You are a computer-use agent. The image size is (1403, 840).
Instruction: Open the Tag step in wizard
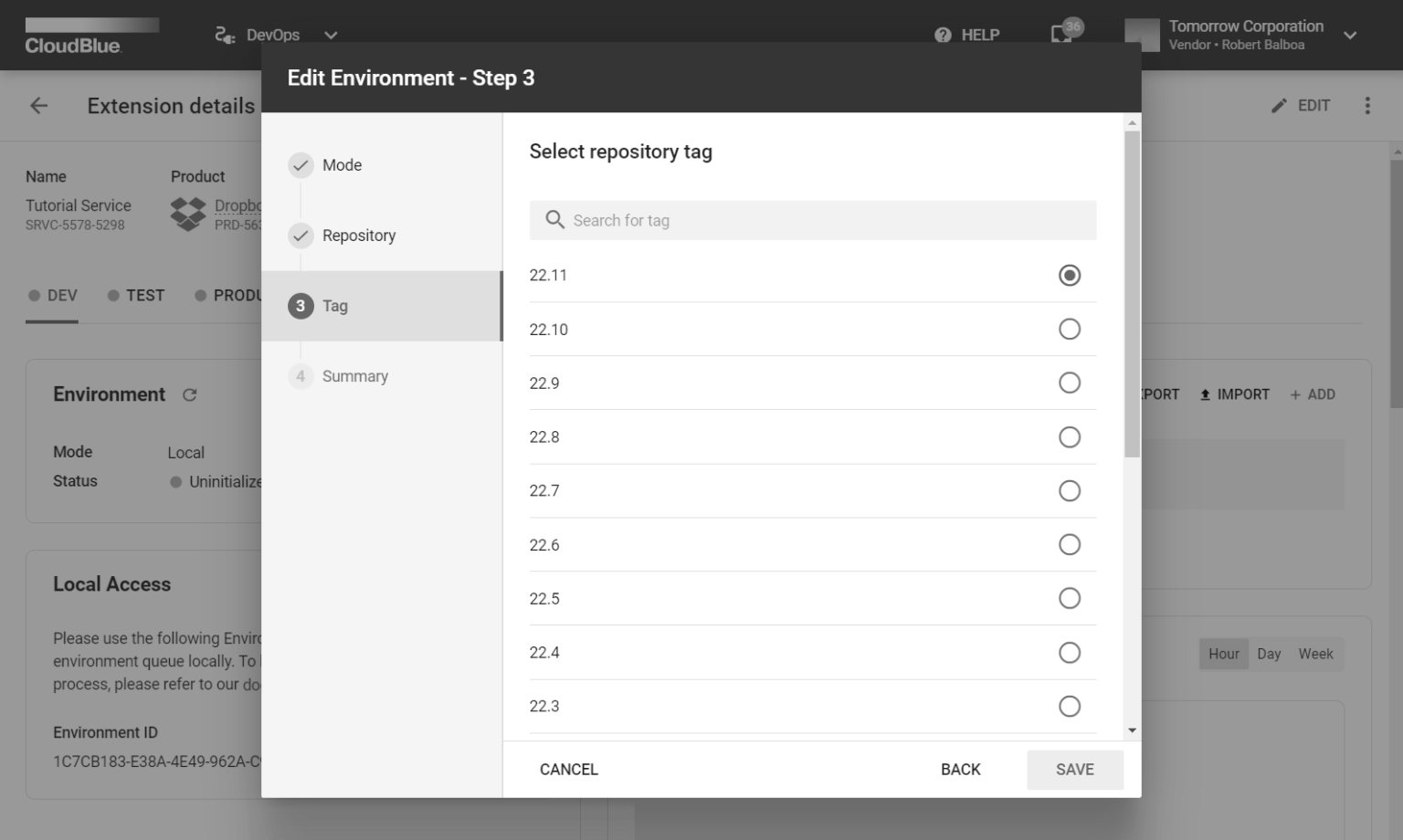pyautogui.click(x=381, y=306)
